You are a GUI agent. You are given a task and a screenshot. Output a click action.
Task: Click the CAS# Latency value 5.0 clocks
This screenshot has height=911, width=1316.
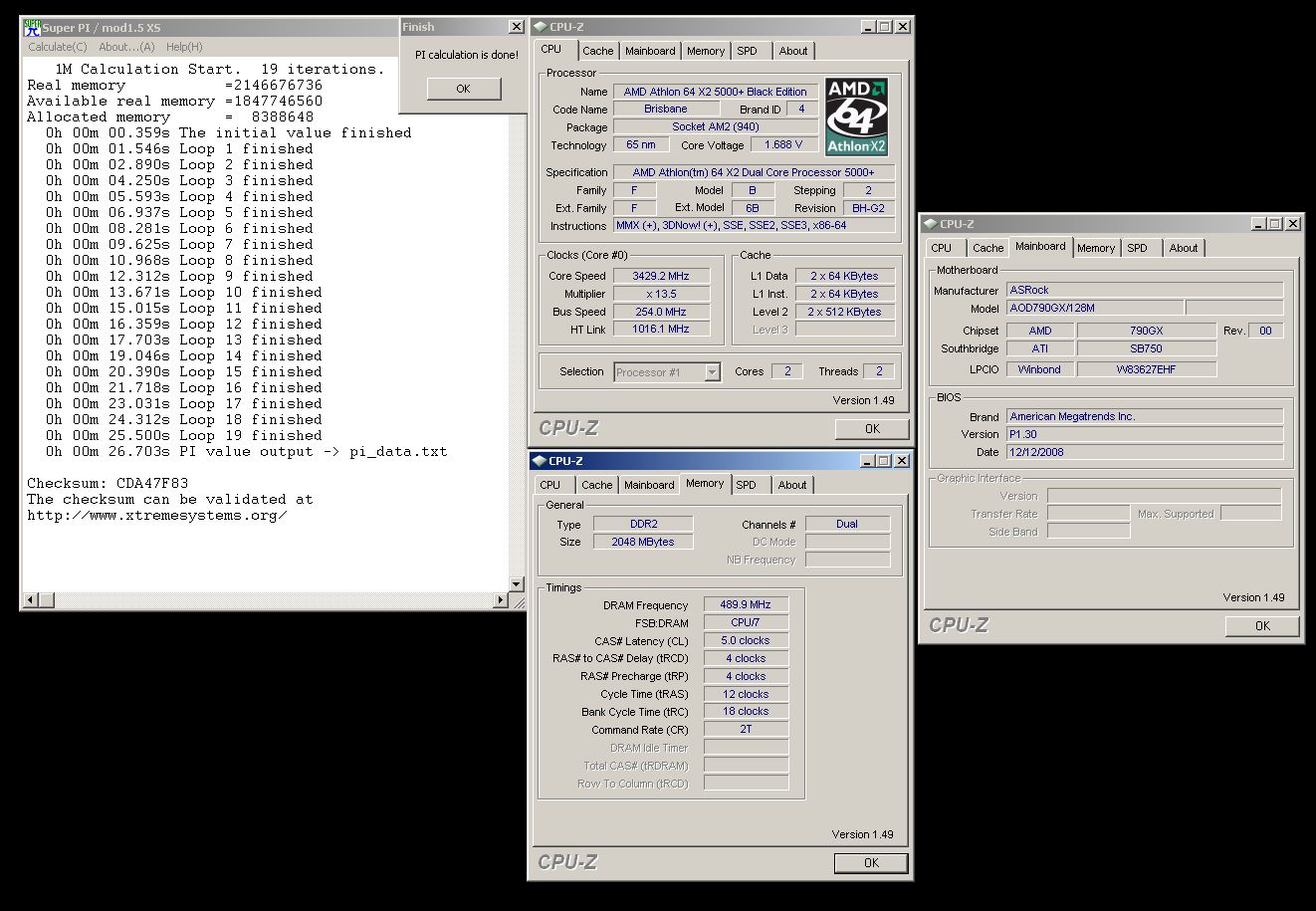pos(746,640)
